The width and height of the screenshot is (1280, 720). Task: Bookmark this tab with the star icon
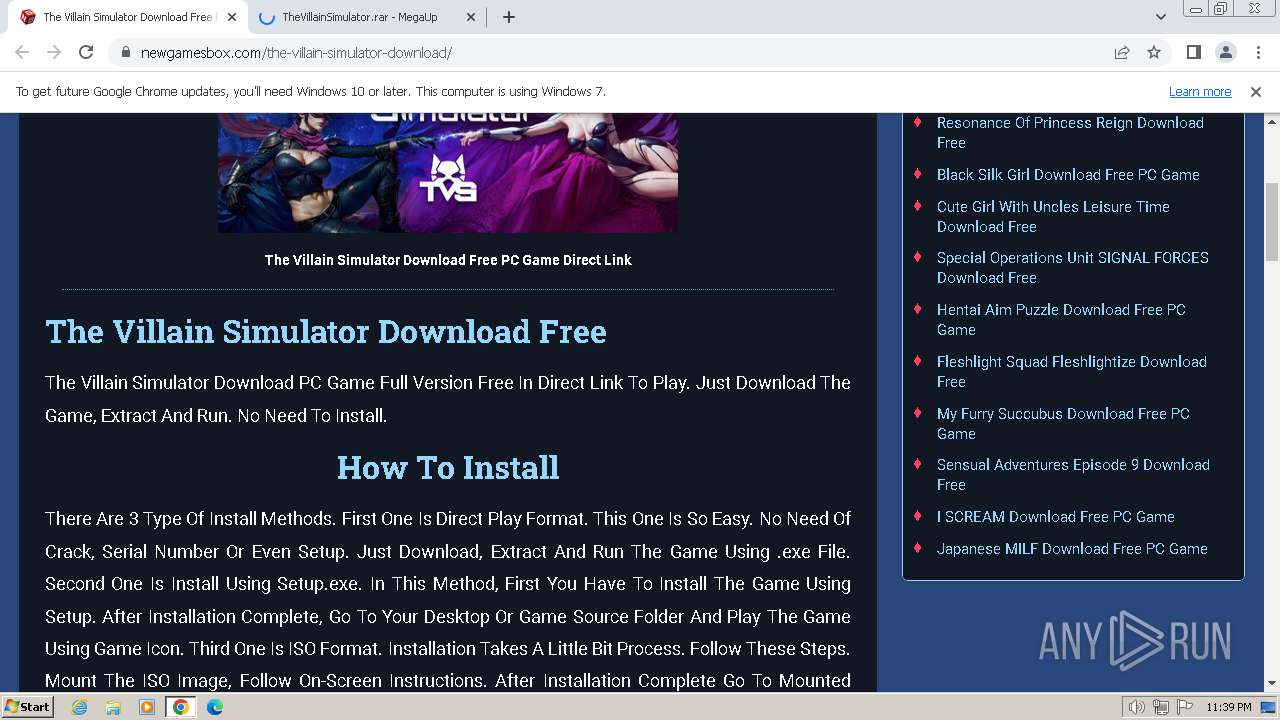coord(1154,53)
